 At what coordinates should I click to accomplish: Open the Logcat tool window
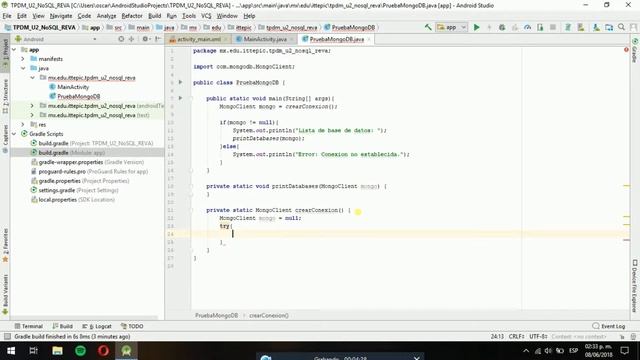point(97,326)
